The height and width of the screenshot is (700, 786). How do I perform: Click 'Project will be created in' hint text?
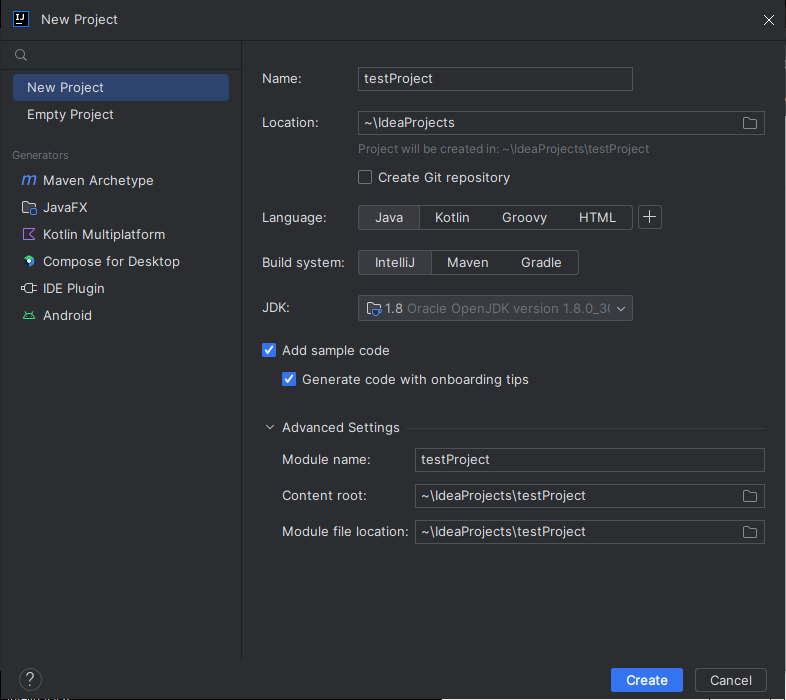503,149
